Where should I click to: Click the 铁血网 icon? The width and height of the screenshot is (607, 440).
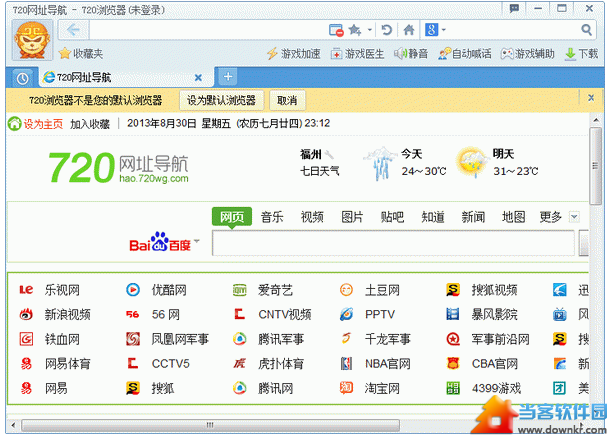click(26, 339)
